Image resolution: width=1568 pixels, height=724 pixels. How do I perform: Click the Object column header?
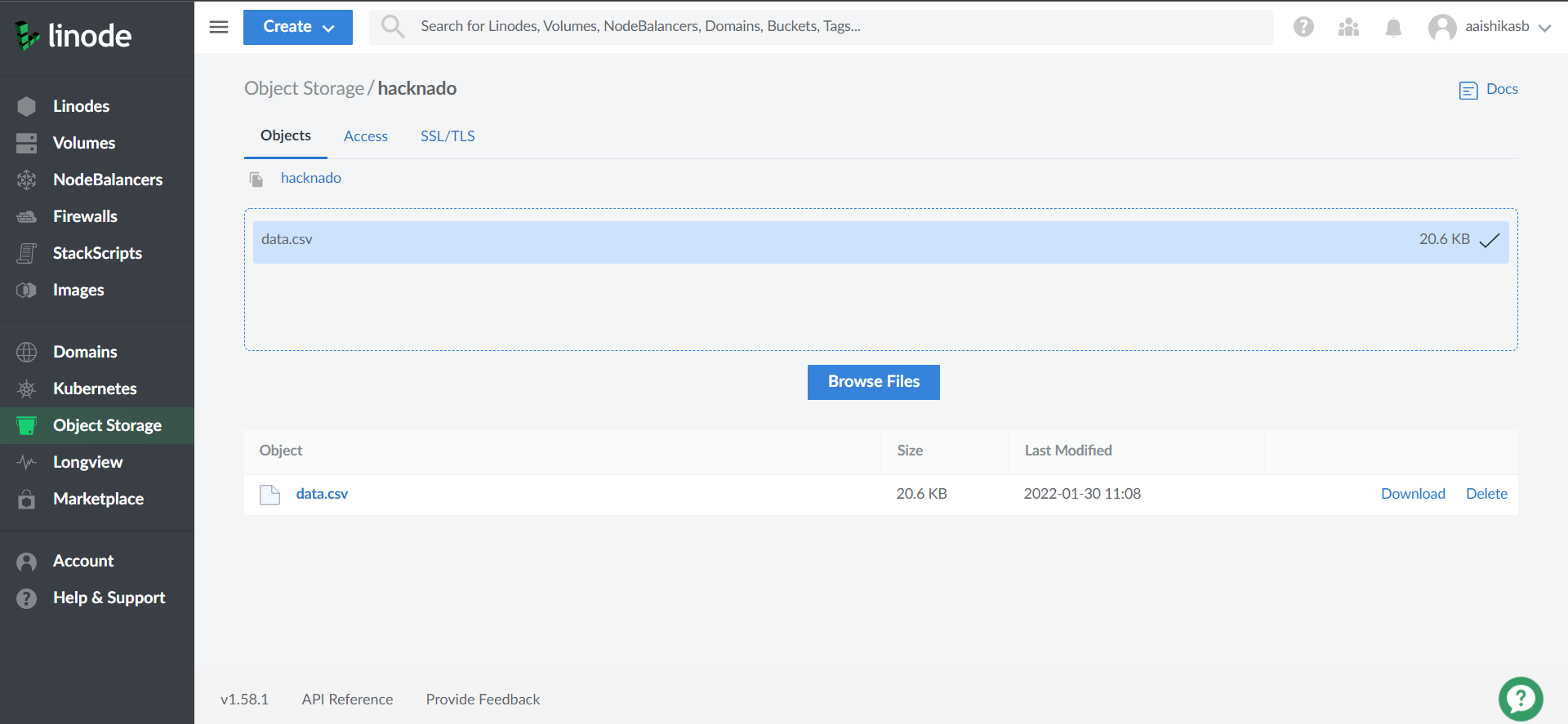coord(281,451)
